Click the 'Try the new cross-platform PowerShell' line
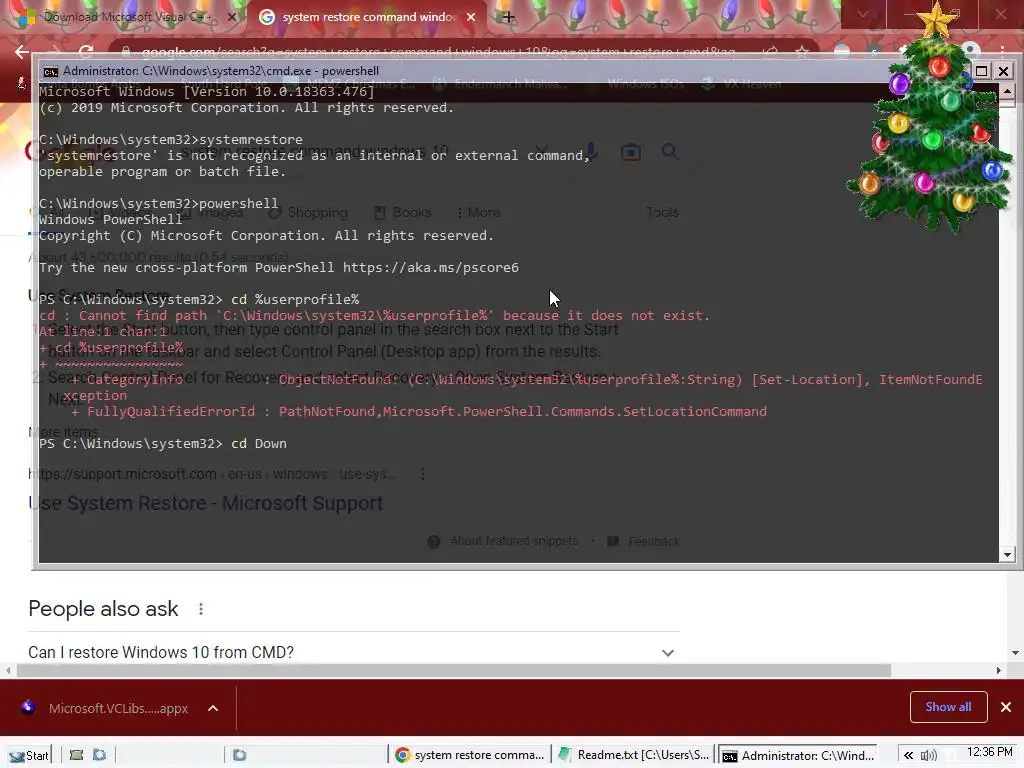1024x768 pixels. (279, 267)
